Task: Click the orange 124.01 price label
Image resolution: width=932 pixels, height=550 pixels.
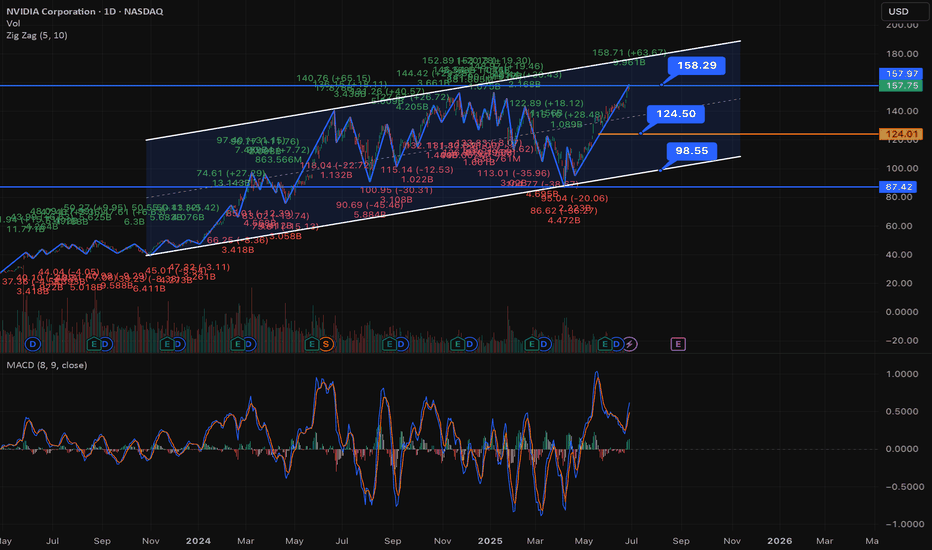Action: tap(901, 134)
